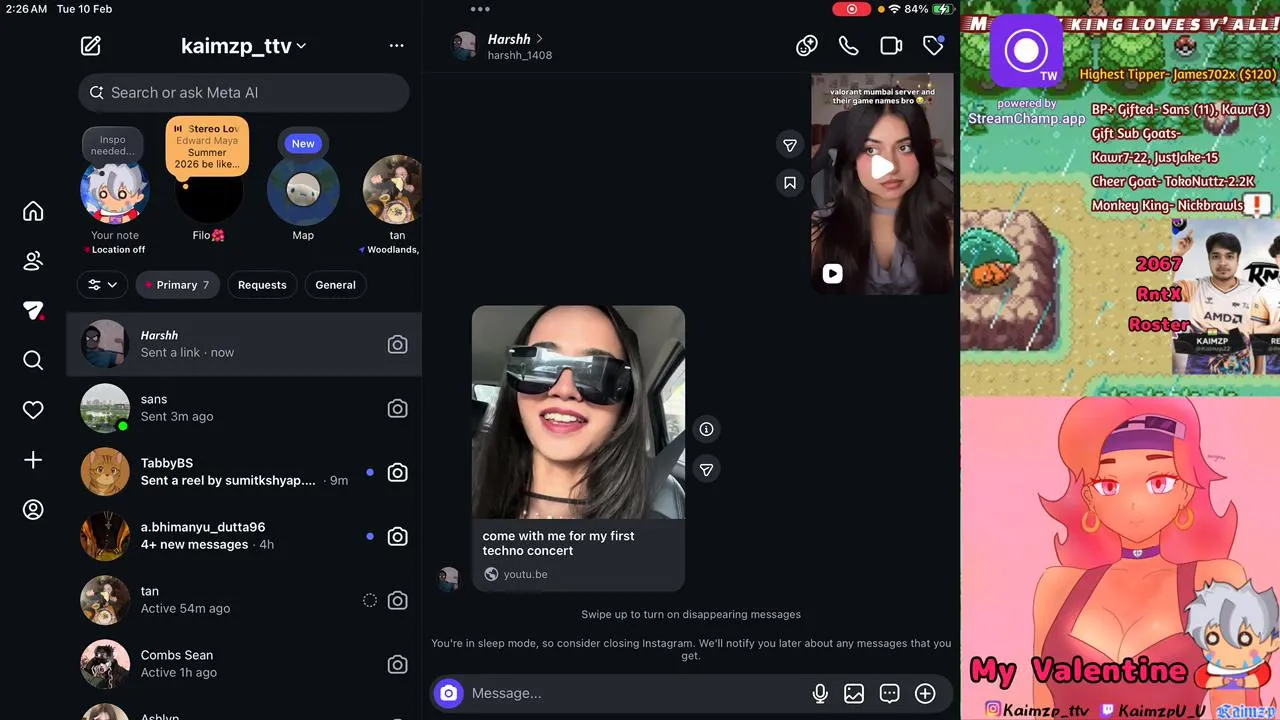Open more options plus icon in composer
The image size is (1280, 720).
click(925, 693)
